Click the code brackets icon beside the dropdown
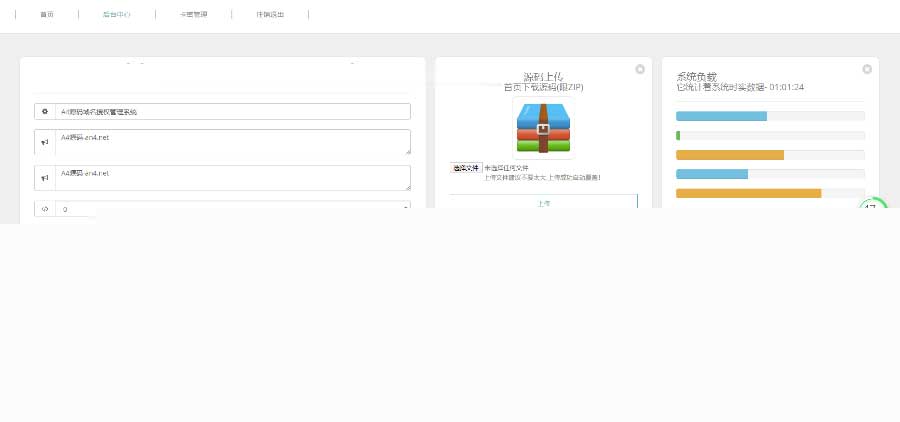Image resolution: width=900 pixels, height=422 pixels. tap(45, 209)
